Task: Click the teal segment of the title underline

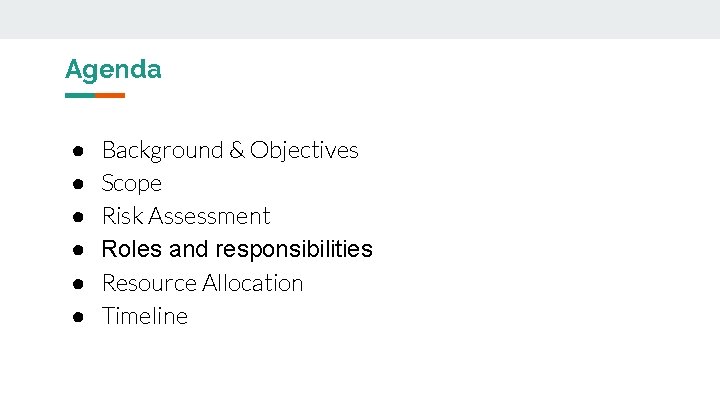Action: [80, 96]
